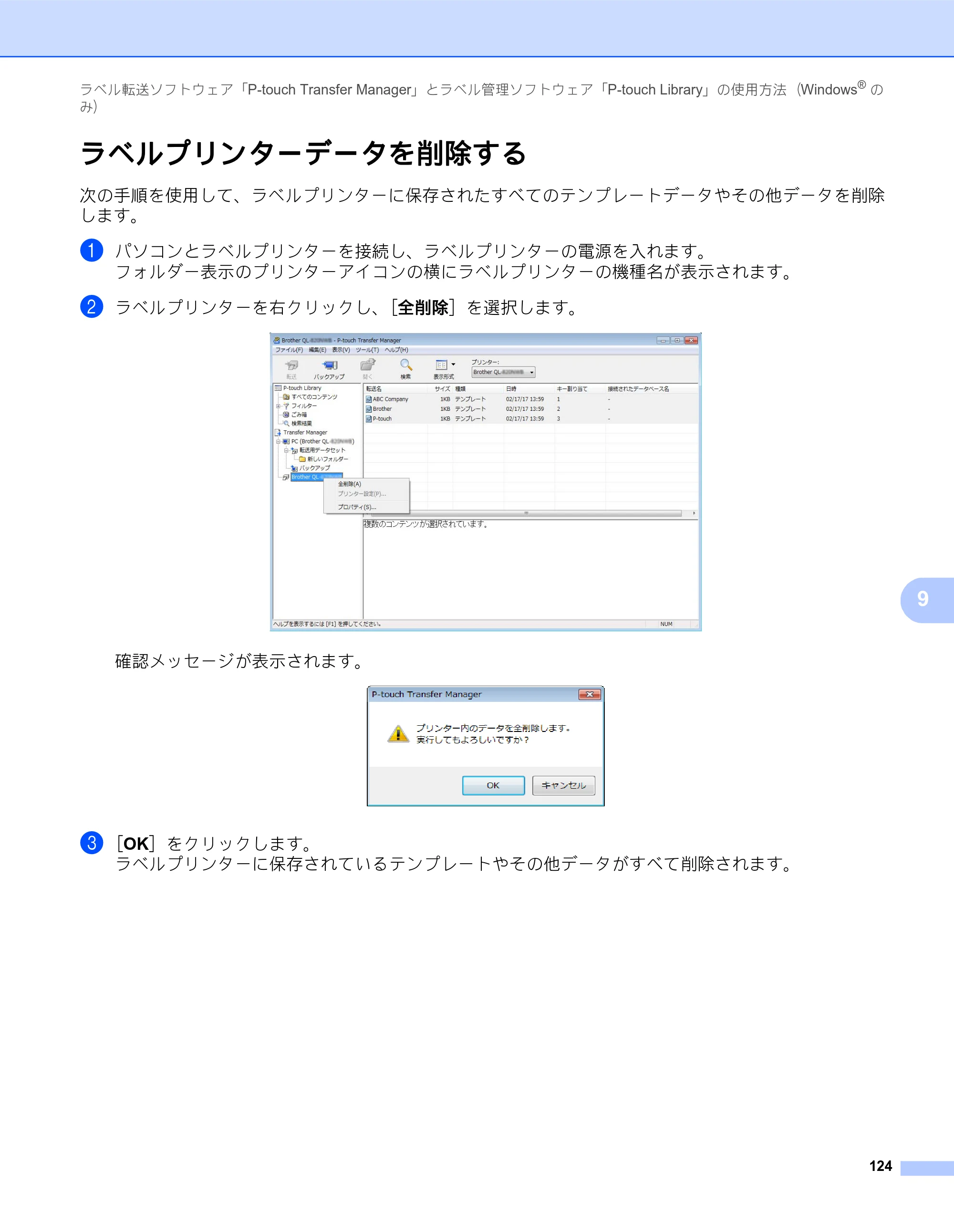This screenshot has width=954, height=1232.
Task: Click キャンセル in the confirmation dialog
Action: 564,785
